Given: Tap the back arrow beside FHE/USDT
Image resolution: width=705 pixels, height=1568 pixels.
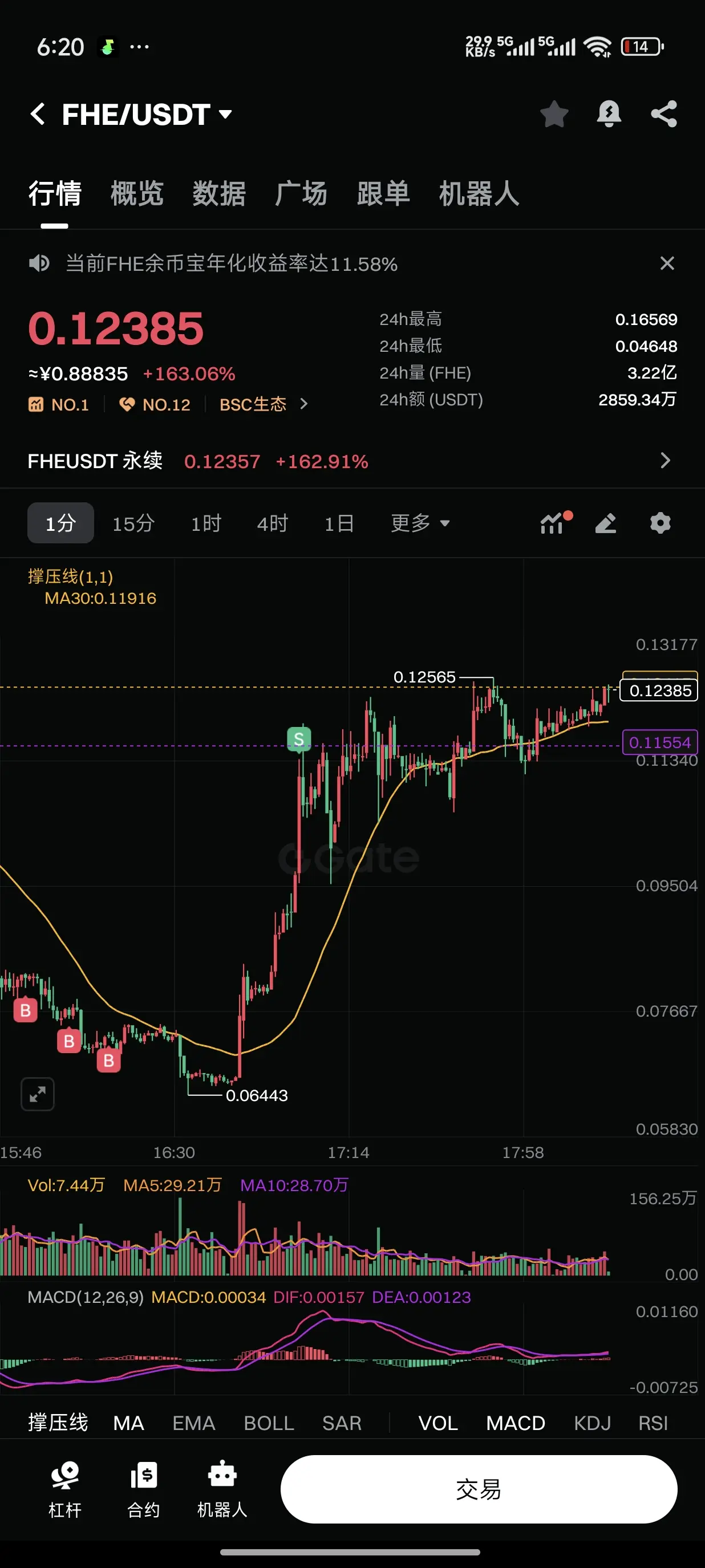Looking at the screenshot, I should coord(38,114).
